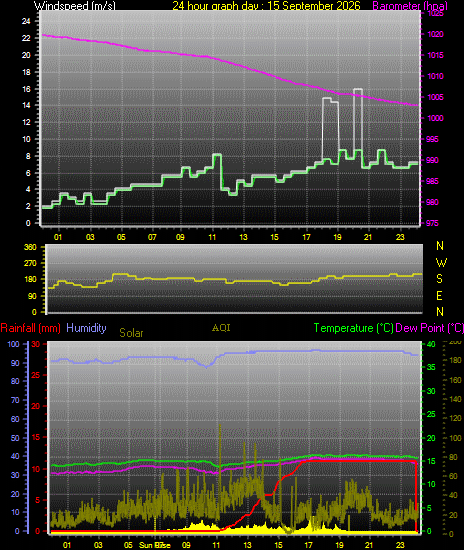Viewport: 464px width, 550px height.
Task: Select the S compass letter
Action: (x=439, y=279)
